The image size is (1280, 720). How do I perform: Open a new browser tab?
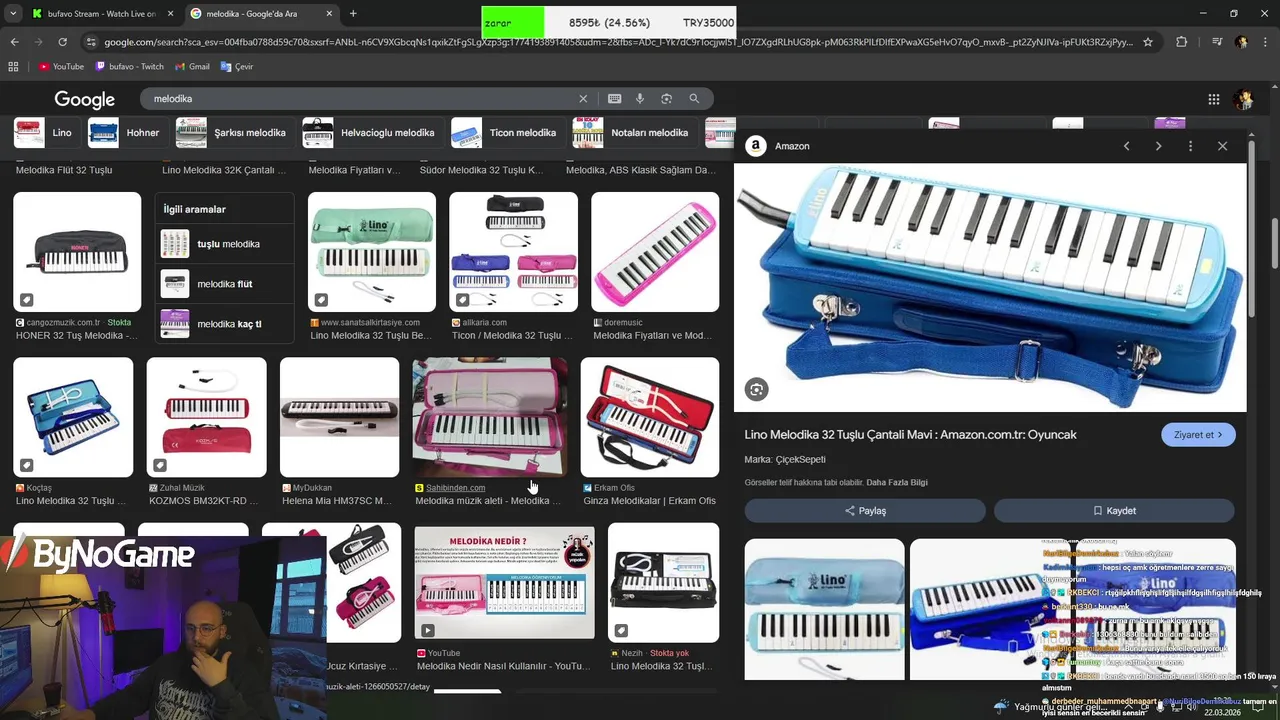(353, 13)
